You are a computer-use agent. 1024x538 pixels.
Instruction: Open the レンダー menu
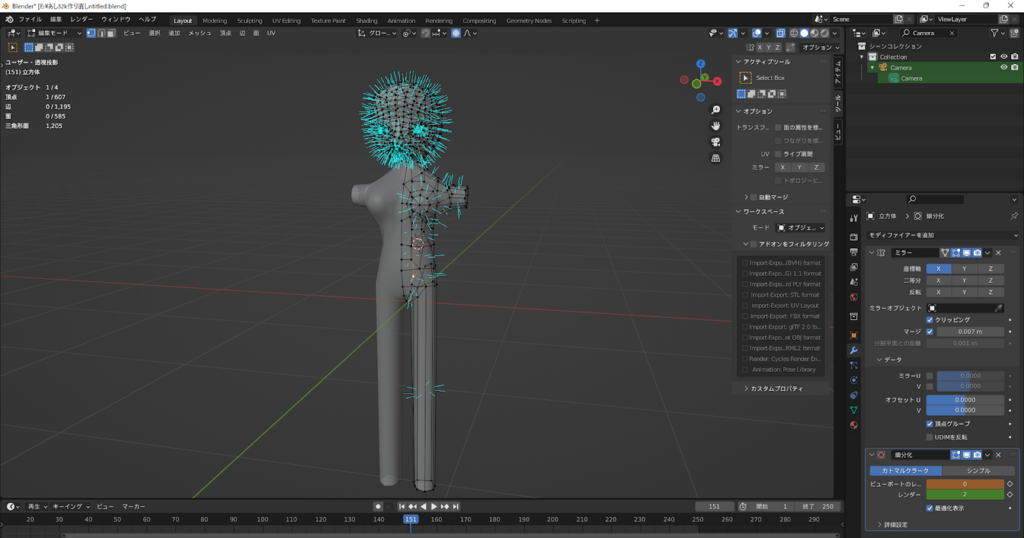point(81,20)
